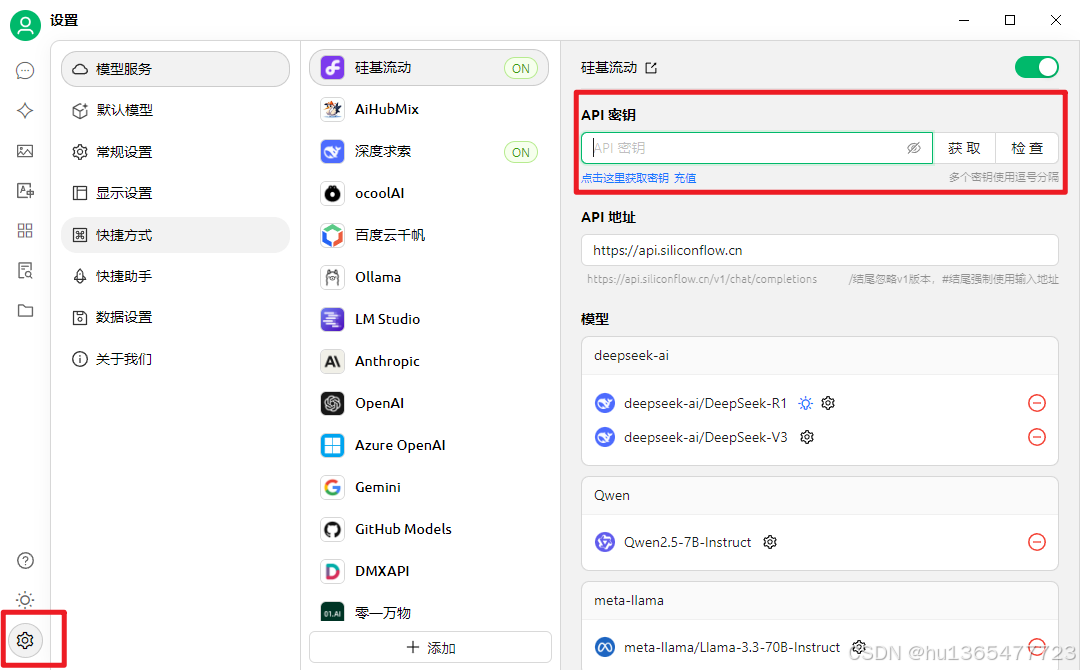Viewport: 1080px width, 670px height.
Task: Click the 检查 API key button
Action: click(1027, 148)
